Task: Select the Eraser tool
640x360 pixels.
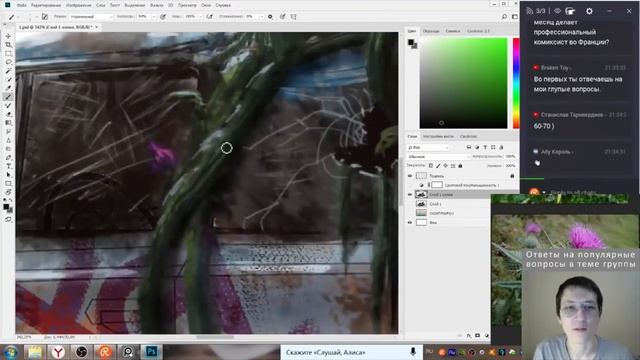Action: click(x=9, y=114)
